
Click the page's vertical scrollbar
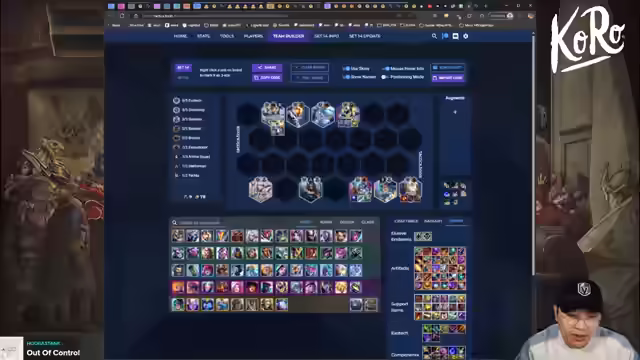[x=533, y=155]
